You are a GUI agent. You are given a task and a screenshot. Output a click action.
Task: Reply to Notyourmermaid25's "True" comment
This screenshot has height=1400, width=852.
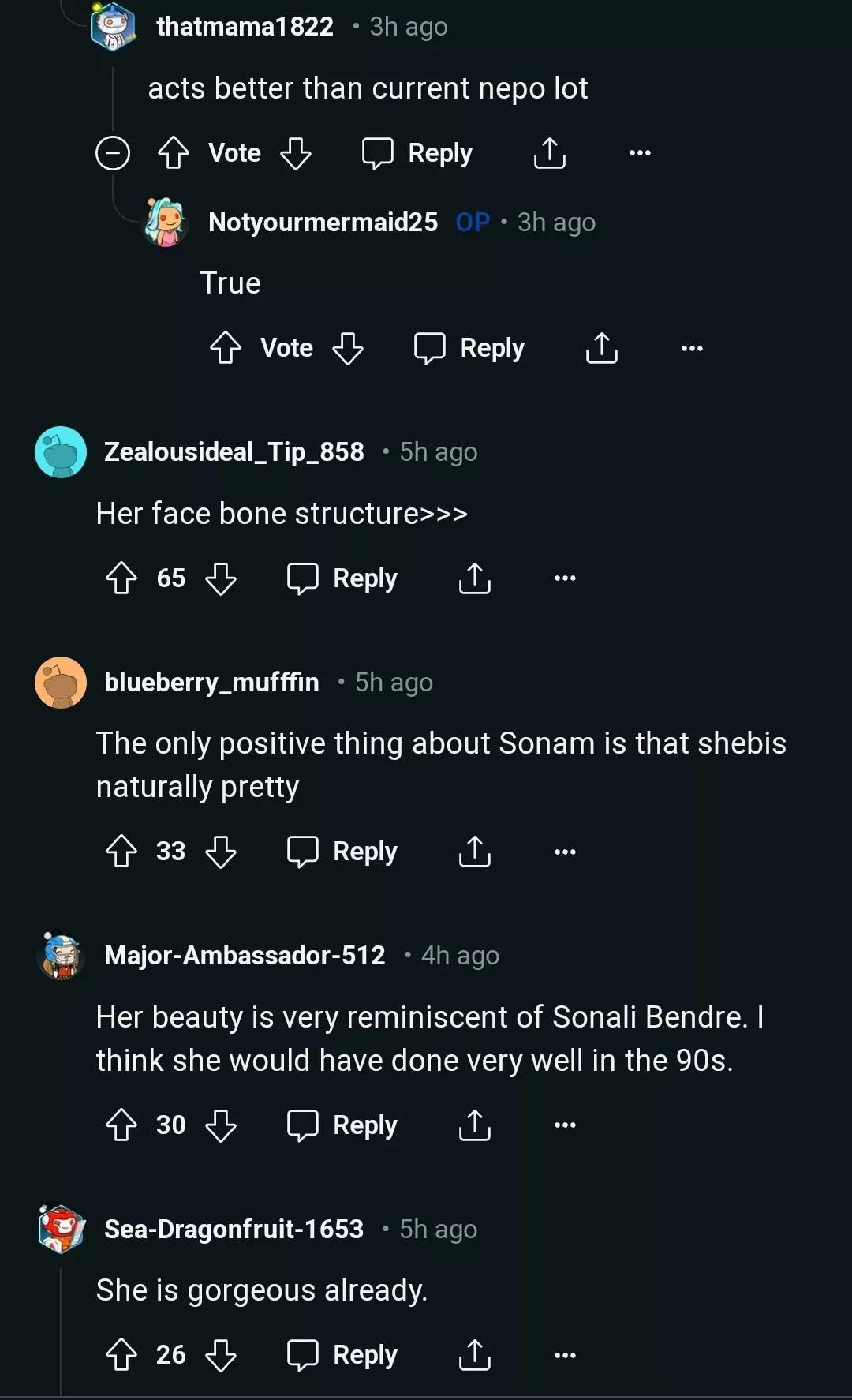[469, 348]
